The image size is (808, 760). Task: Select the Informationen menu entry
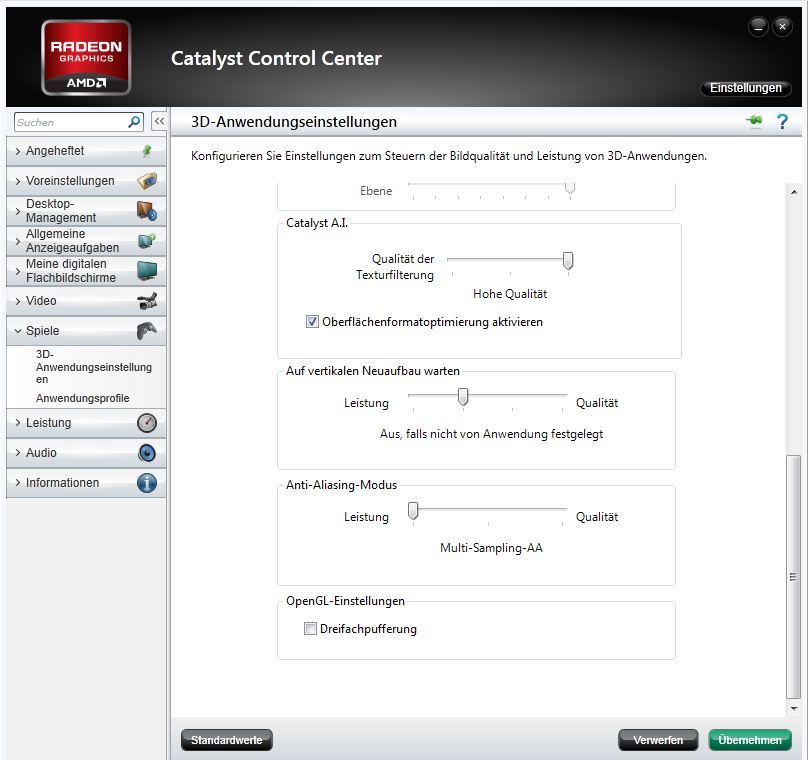(86, 483)
